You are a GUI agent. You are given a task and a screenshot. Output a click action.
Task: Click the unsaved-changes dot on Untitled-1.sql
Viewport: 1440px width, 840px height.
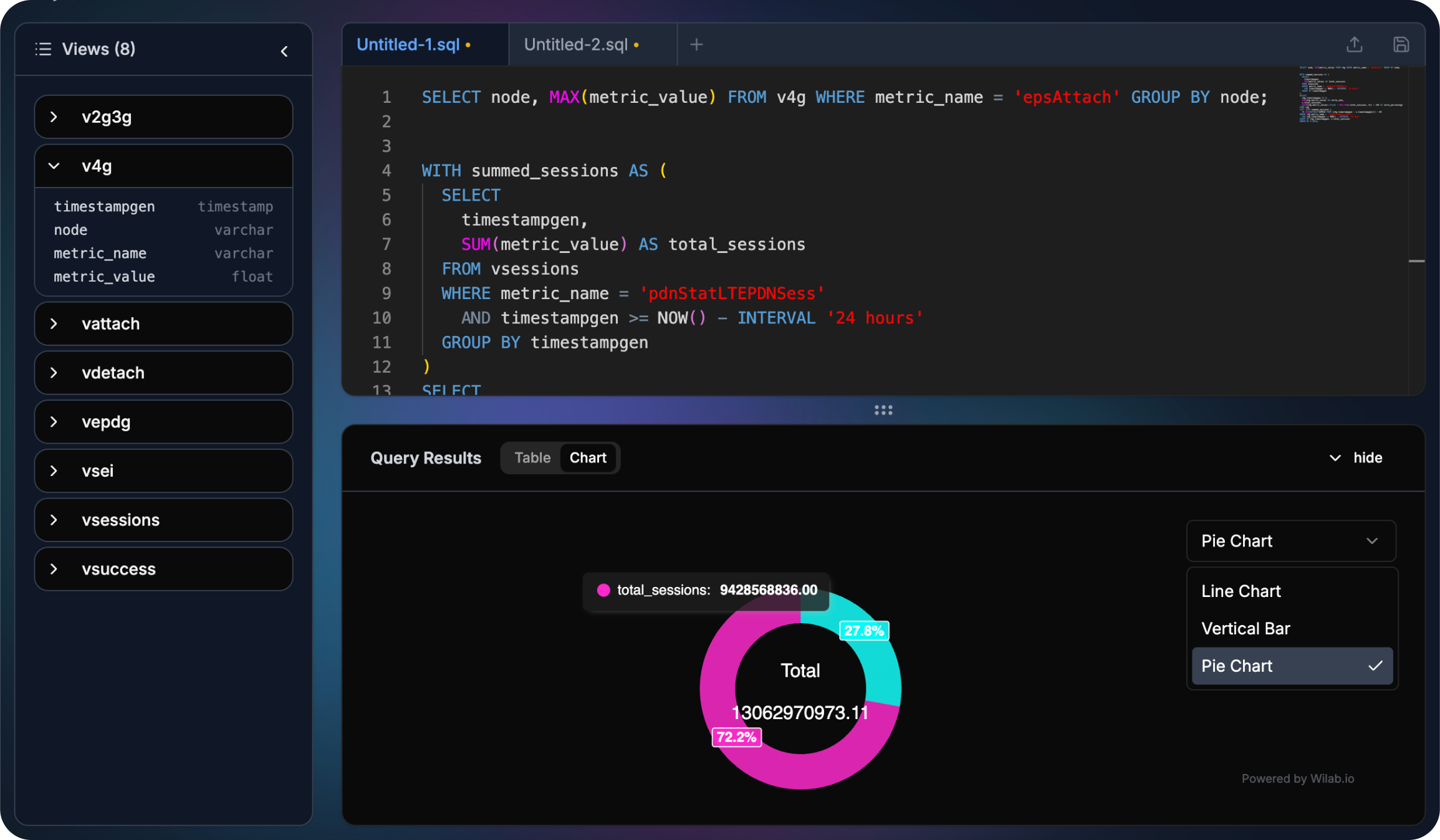(468, 44)
